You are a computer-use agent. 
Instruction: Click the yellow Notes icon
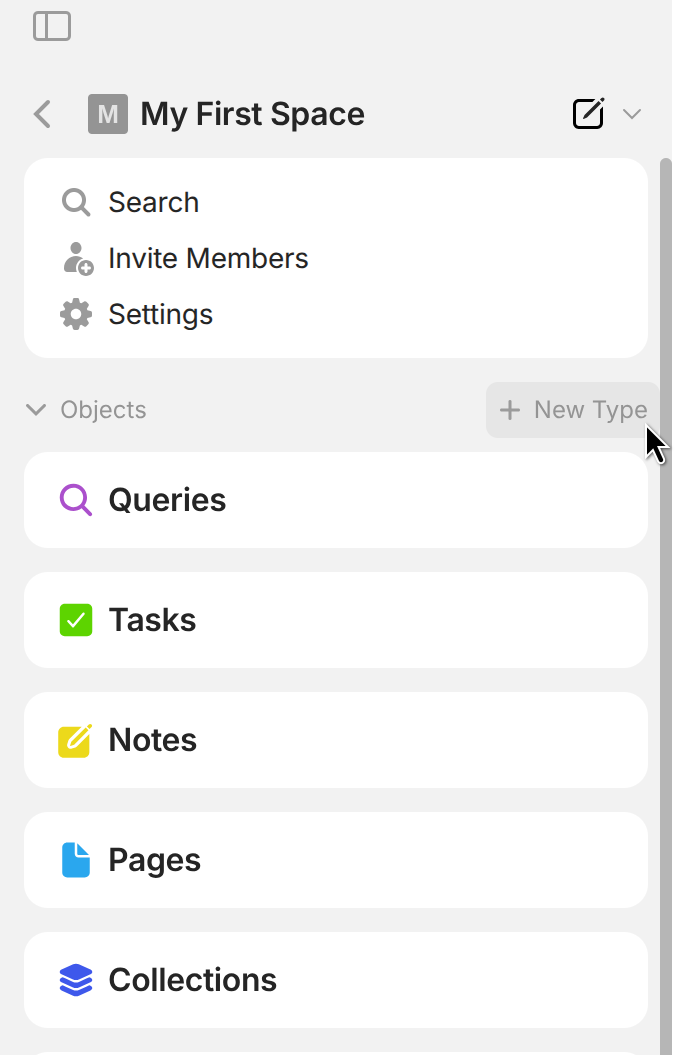coord(76,740)
